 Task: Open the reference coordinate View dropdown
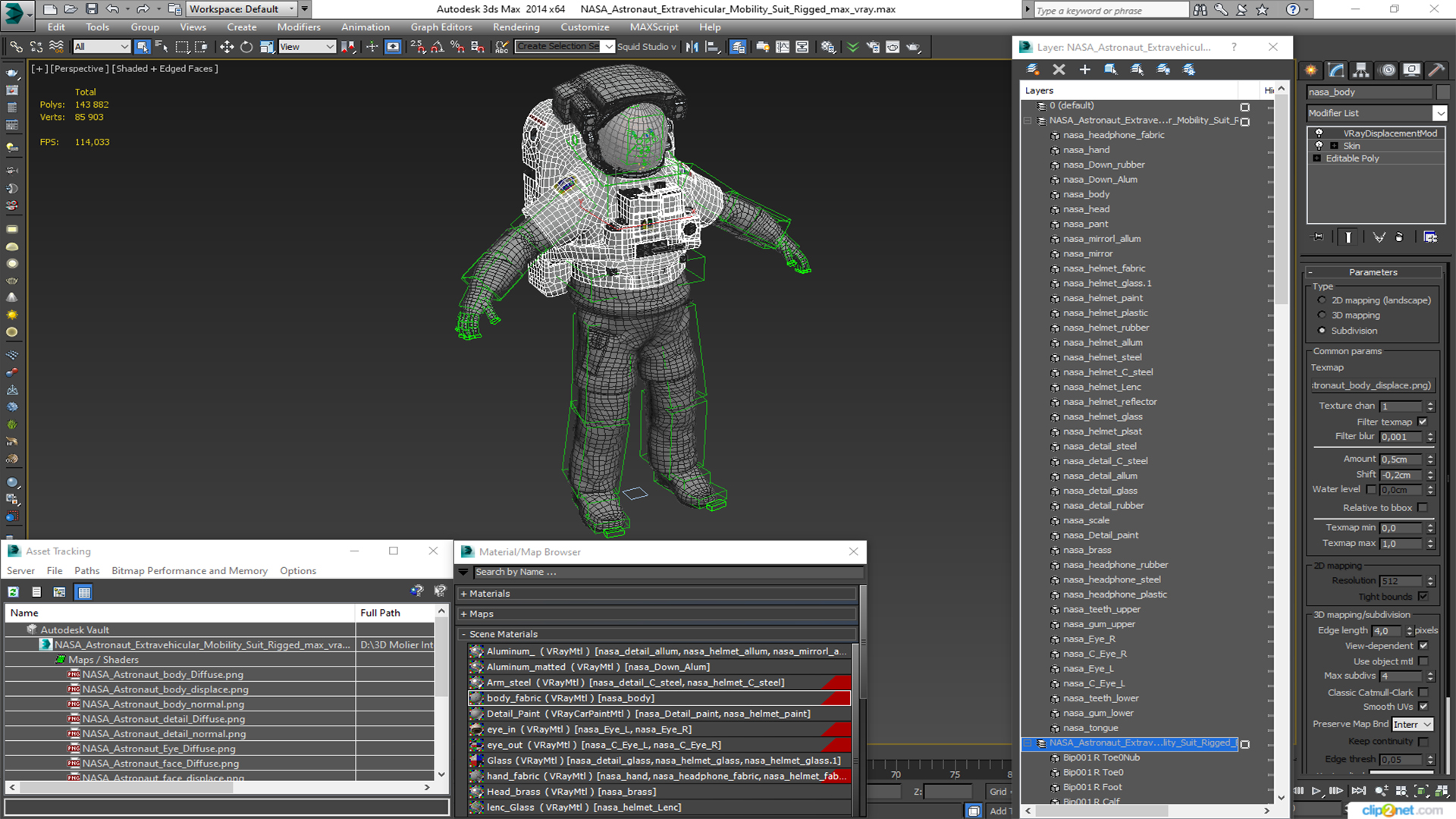[x=307, y=47]
